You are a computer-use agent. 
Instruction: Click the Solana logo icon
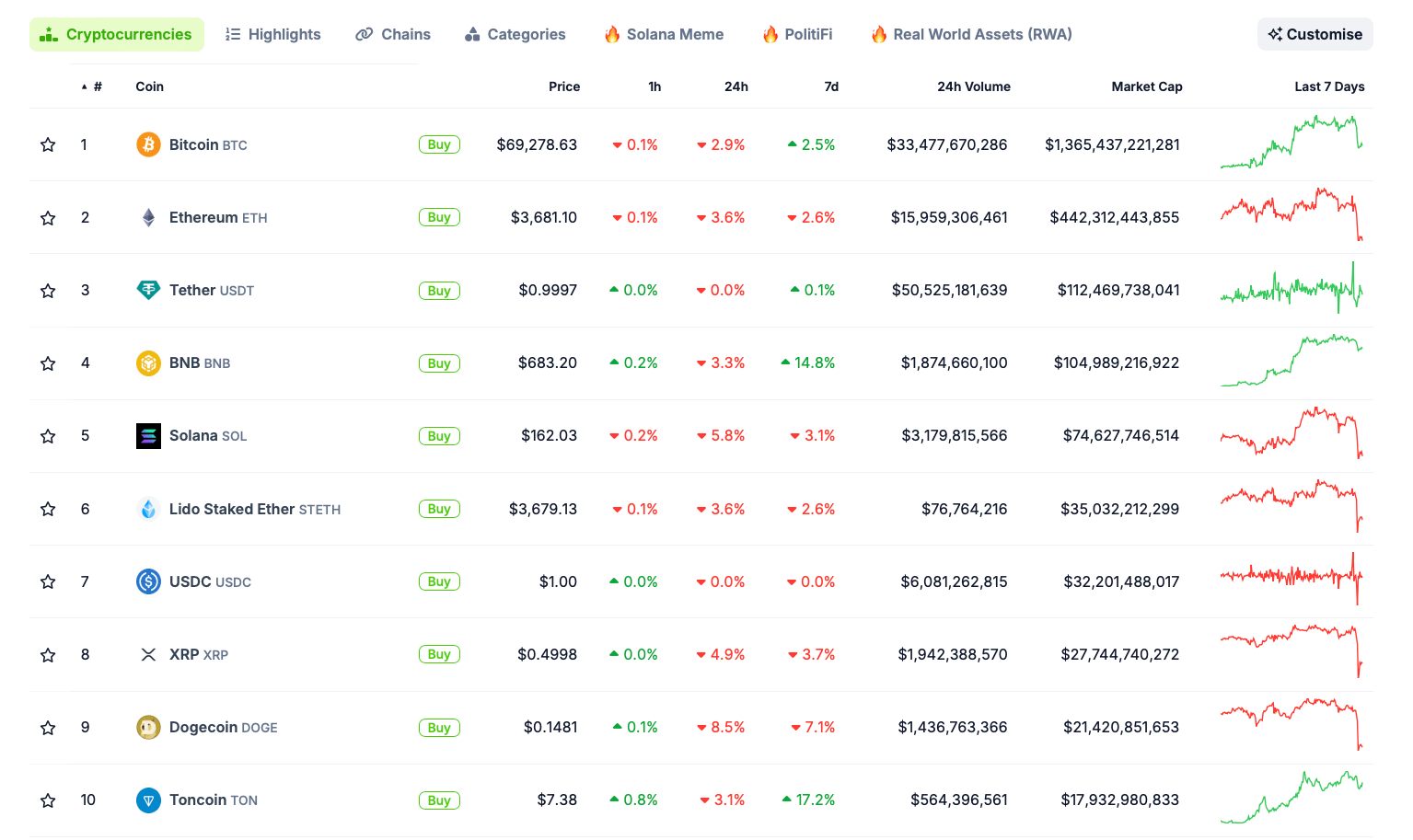(x=148, y=436)
